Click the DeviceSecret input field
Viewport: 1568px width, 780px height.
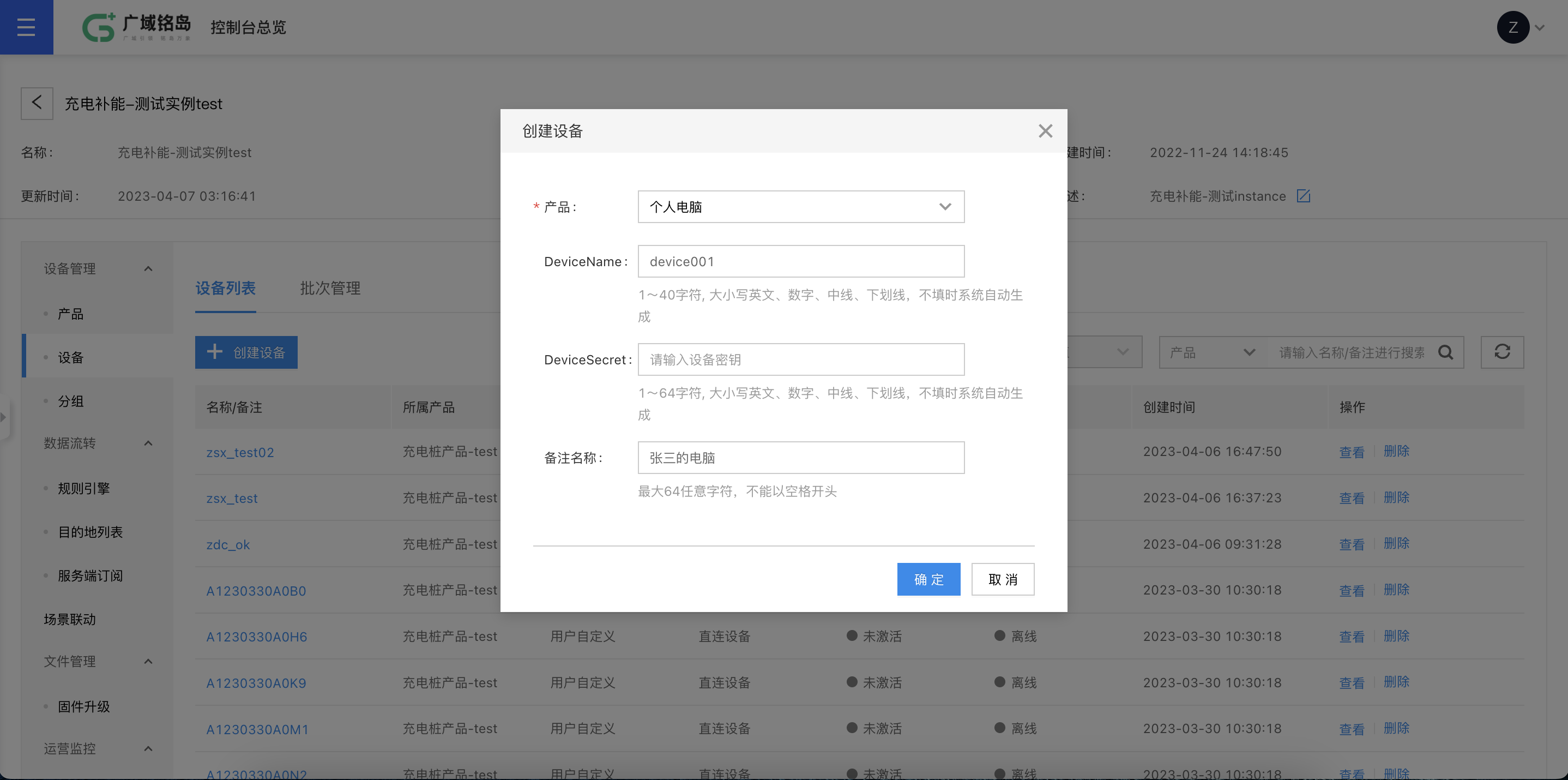click(x=800, y=359)
